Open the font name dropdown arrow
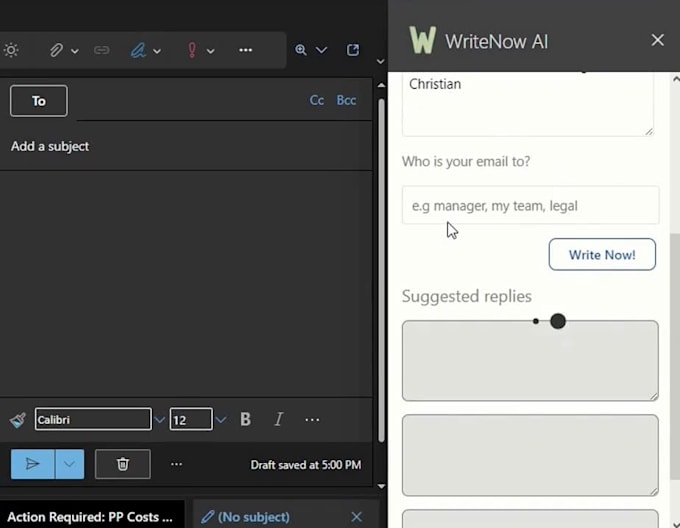680x528 pixels. pyautogui.click(x=159, y=420)
